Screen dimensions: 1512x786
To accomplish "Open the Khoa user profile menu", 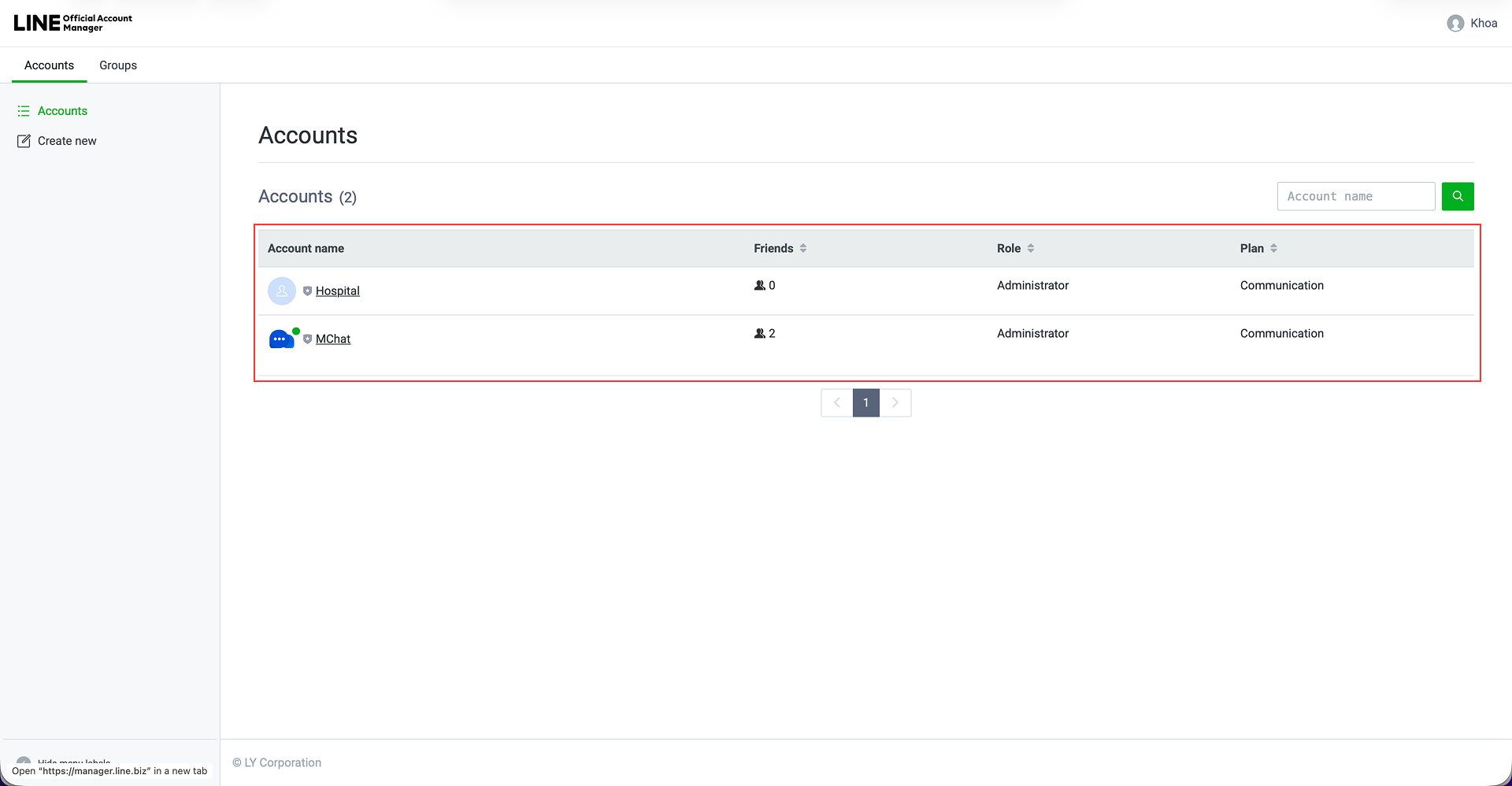I will (1472, 24).
